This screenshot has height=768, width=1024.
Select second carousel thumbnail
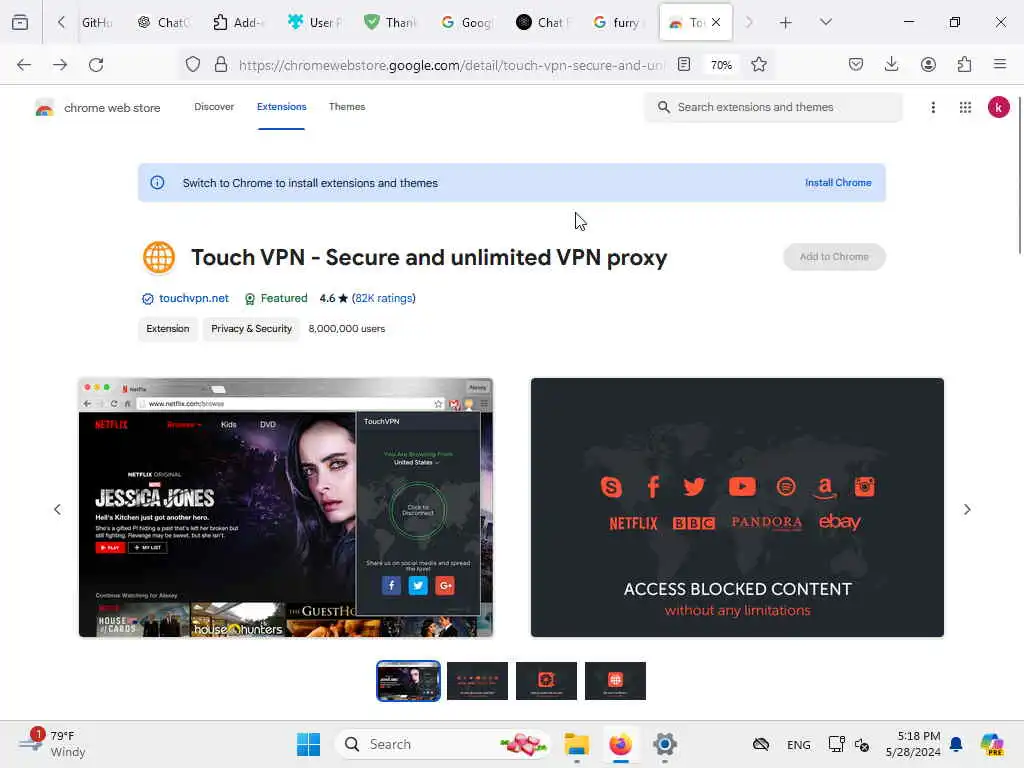coord(477,681)
